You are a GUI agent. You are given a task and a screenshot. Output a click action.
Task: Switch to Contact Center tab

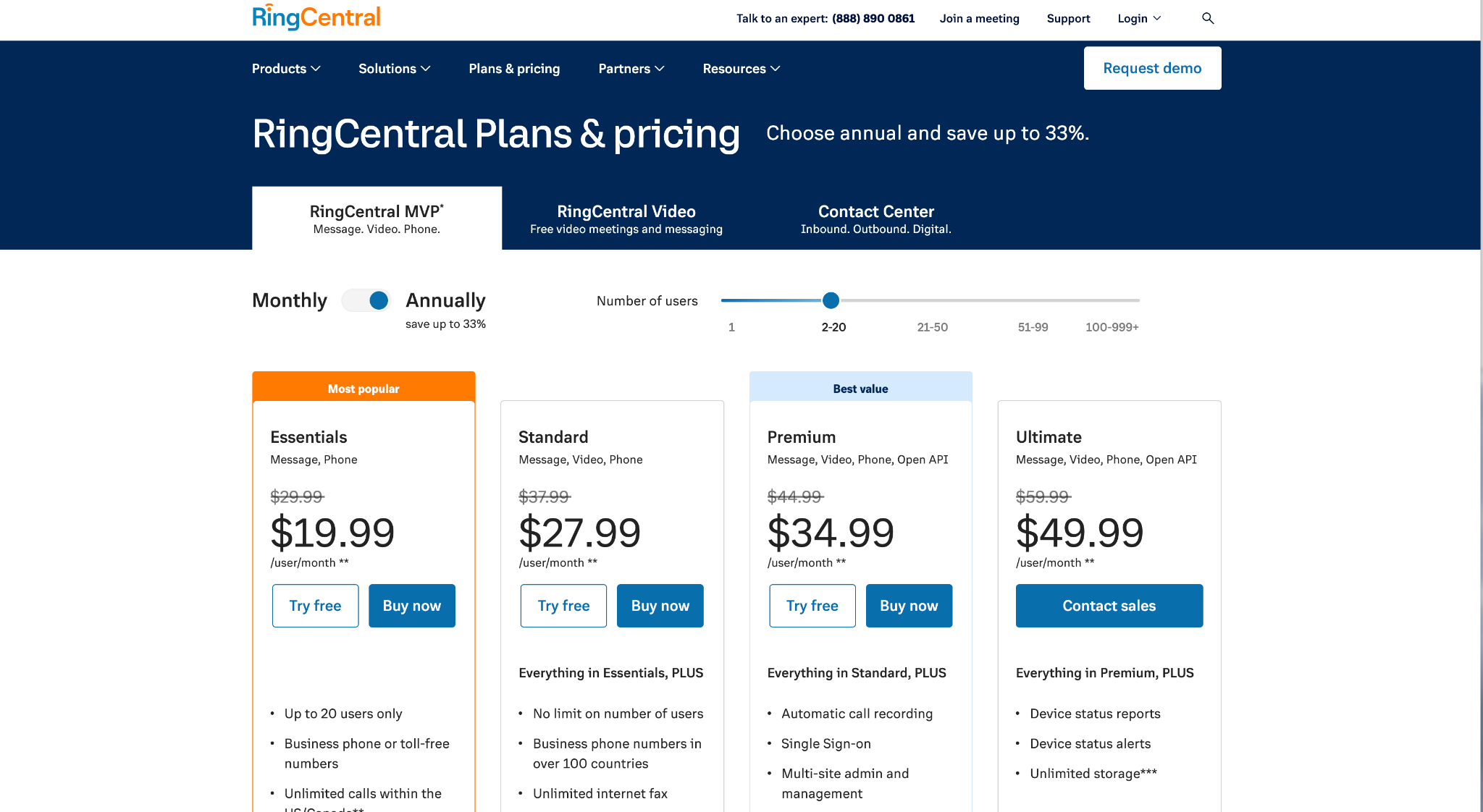tap(875, 219)
